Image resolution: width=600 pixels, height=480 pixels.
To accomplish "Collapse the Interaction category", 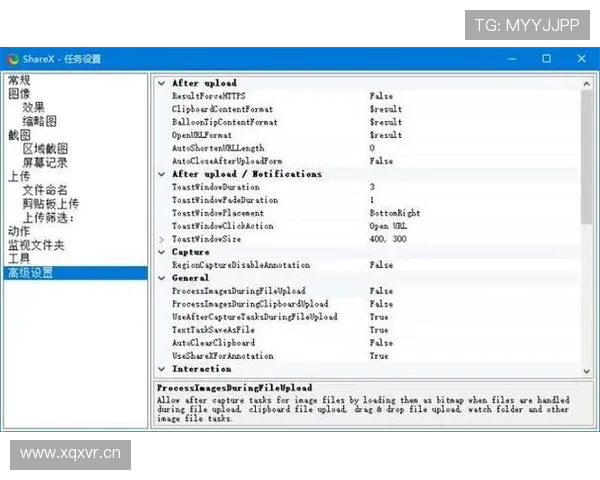I will click(163, 369).
